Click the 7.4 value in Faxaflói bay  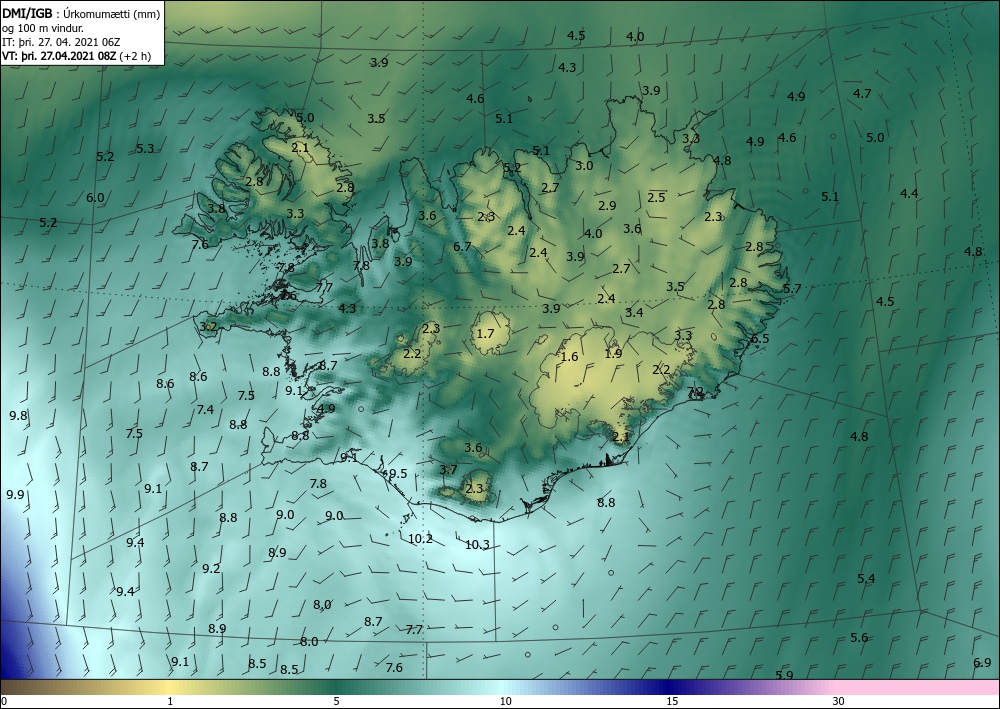tap(205, 409)
